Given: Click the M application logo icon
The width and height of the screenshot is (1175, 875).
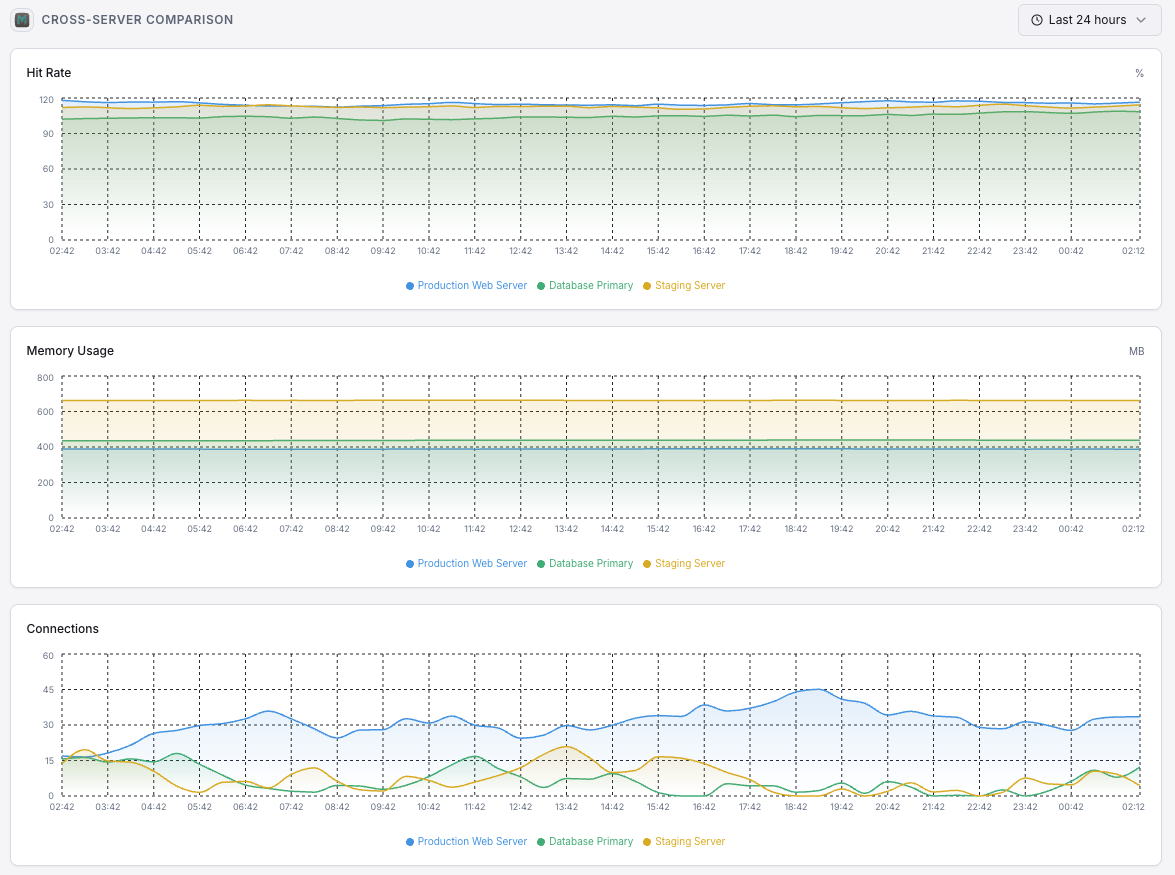Looking at the screenshot, I should coord(22,20).
